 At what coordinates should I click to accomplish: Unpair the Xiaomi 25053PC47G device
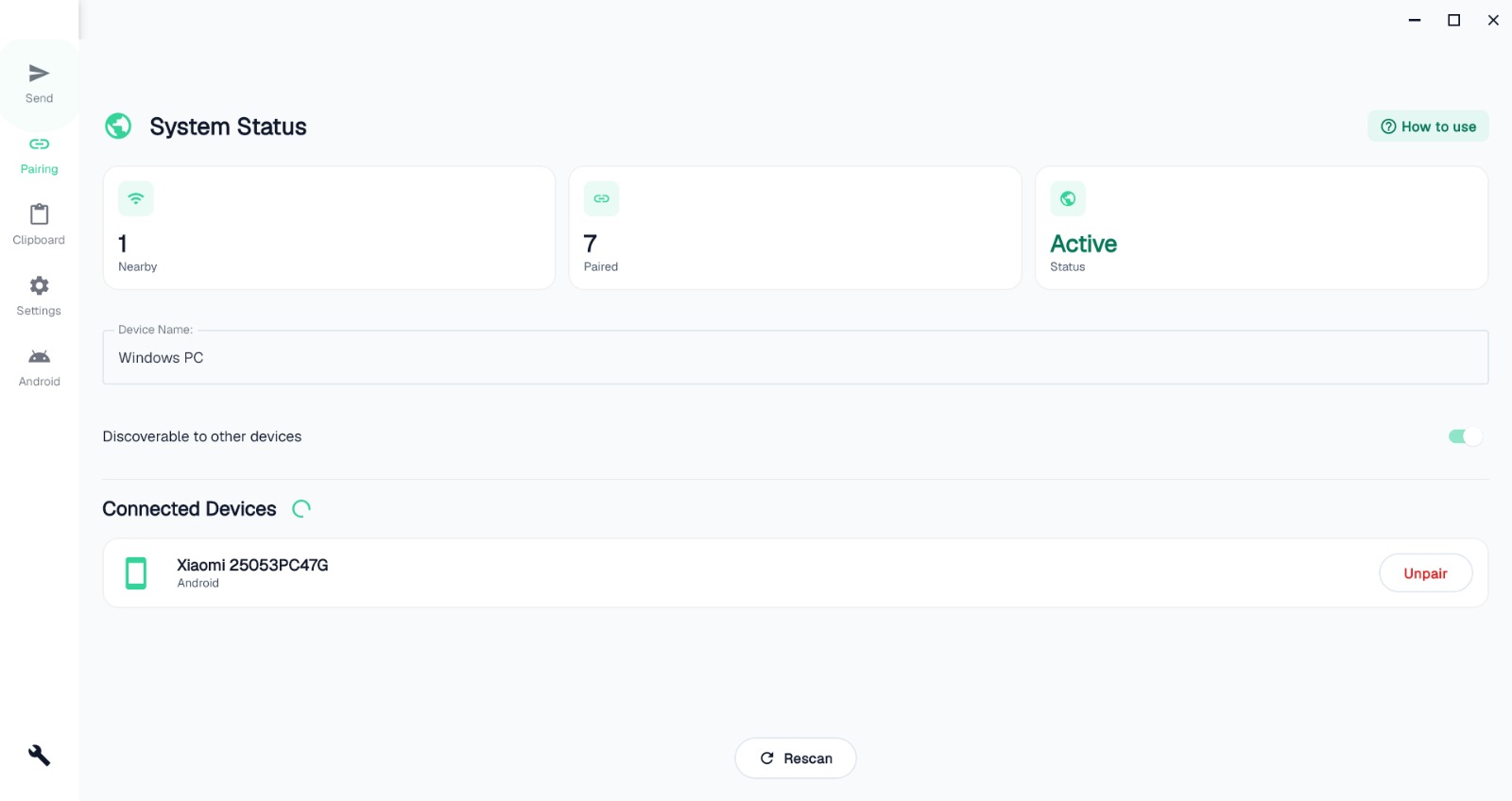click(1425, 573)
